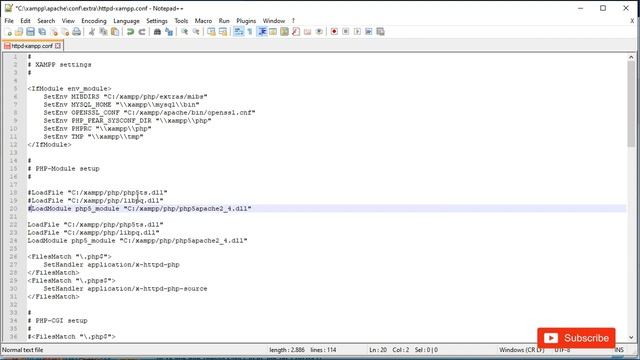The image size is (640, 360).
Task: Toggle synchronize horizontal scrolling icon
Action: pos(223,32)
